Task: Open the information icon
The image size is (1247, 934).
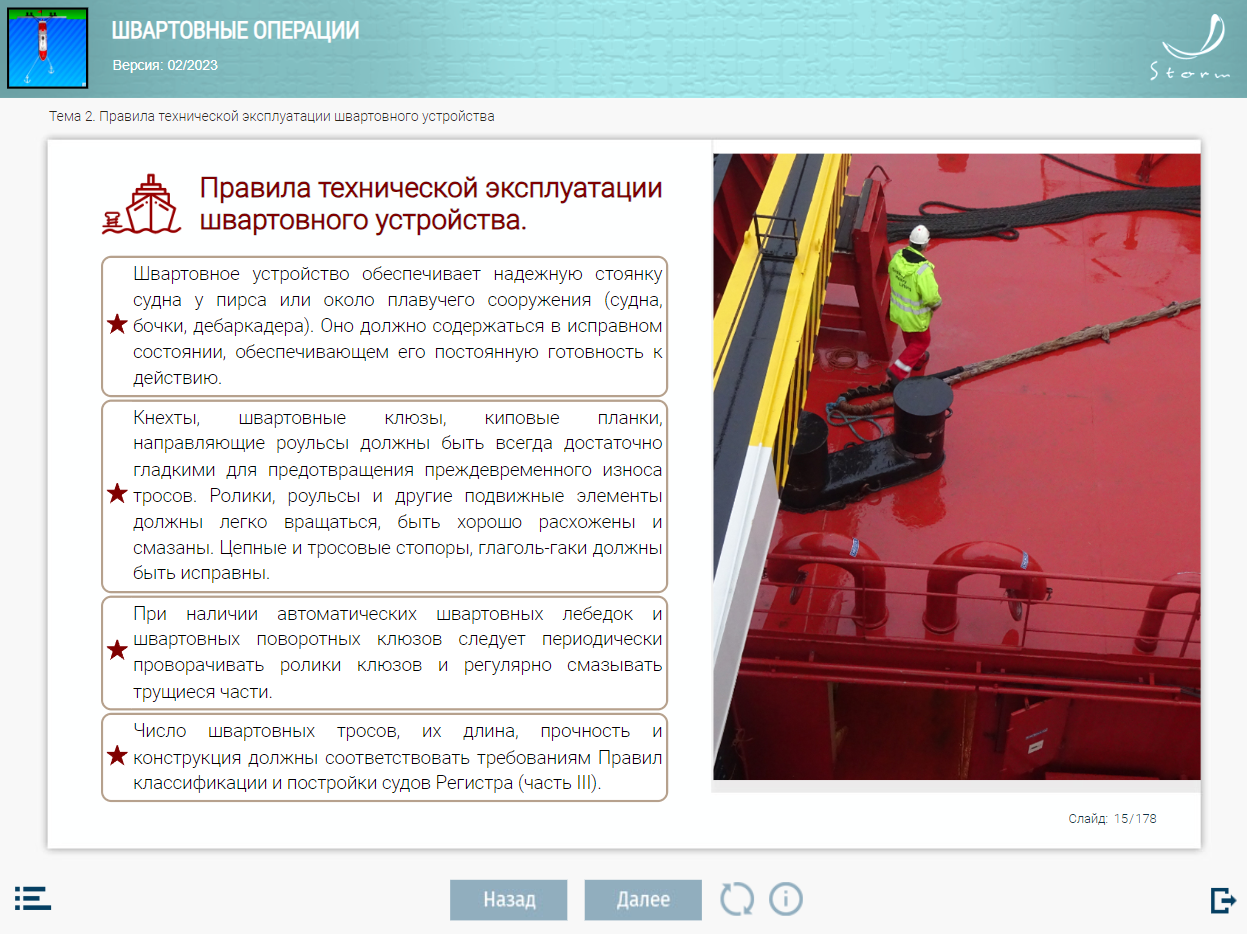Action: pos(786,899)
